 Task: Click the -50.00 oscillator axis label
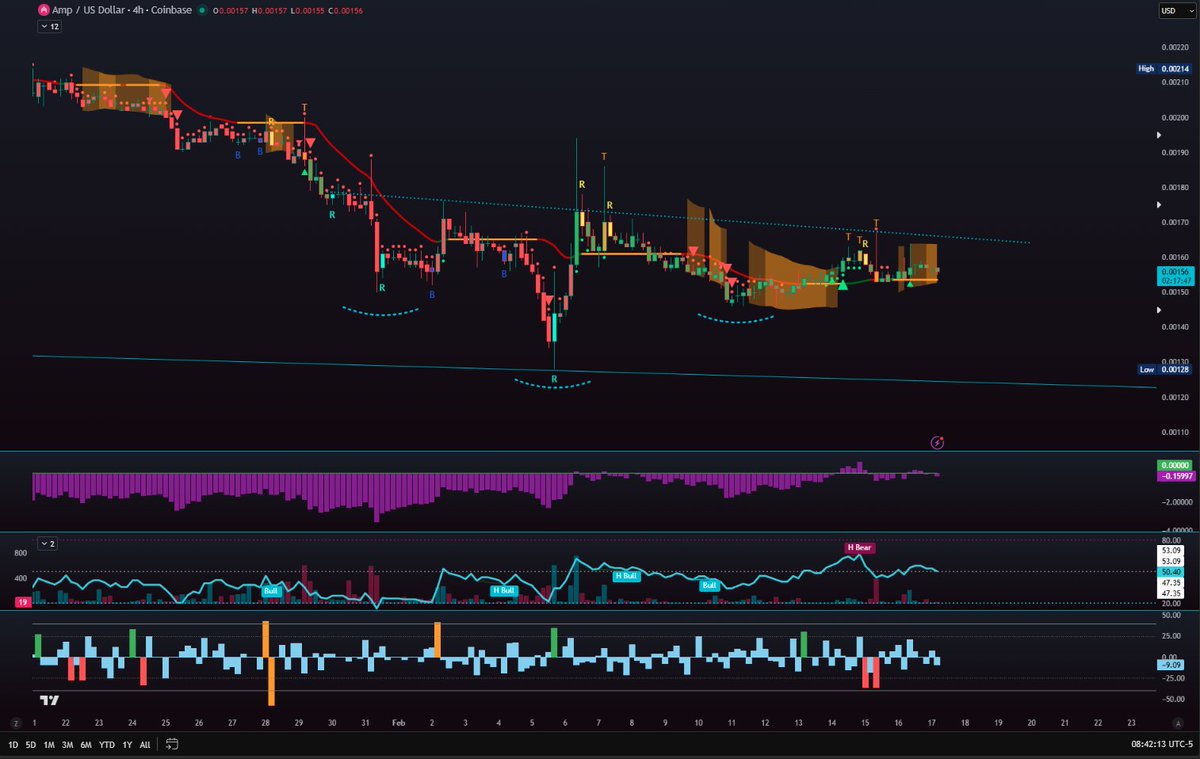[x=1171, y=699]
